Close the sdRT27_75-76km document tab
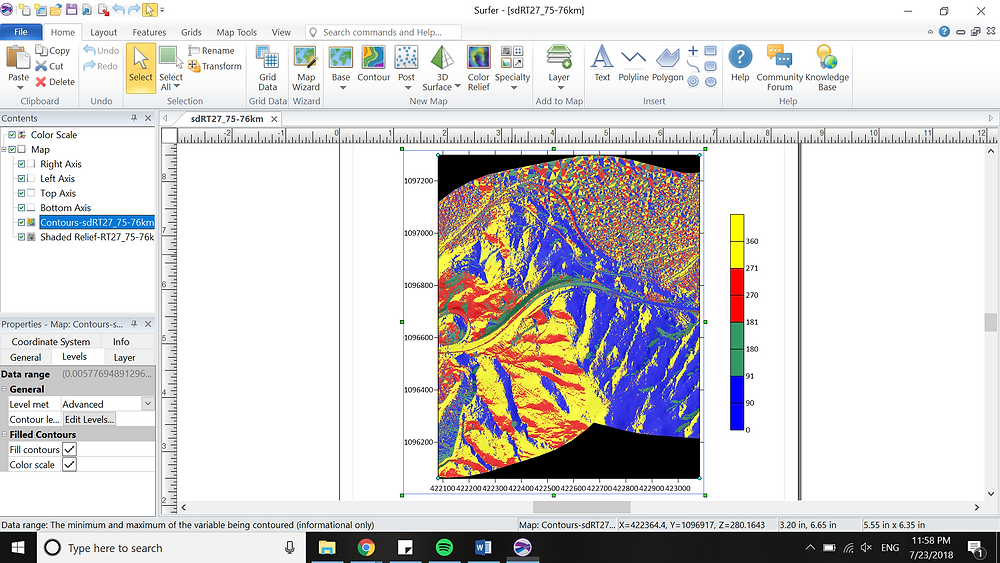 pyautogui.click(x=274, y=119)
